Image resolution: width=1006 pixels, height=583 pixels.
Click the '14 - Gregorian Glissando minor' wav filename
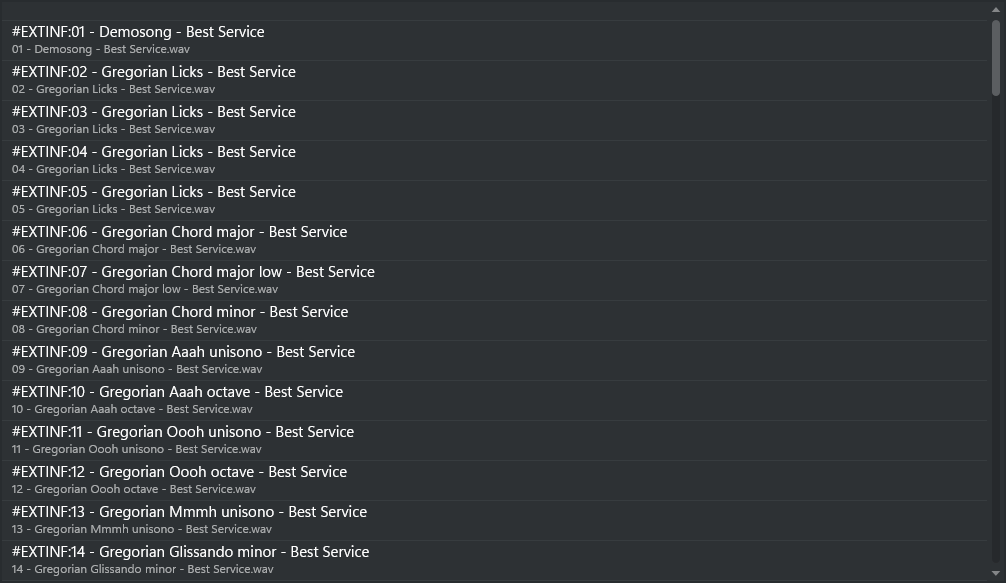(x=143, y=569)
